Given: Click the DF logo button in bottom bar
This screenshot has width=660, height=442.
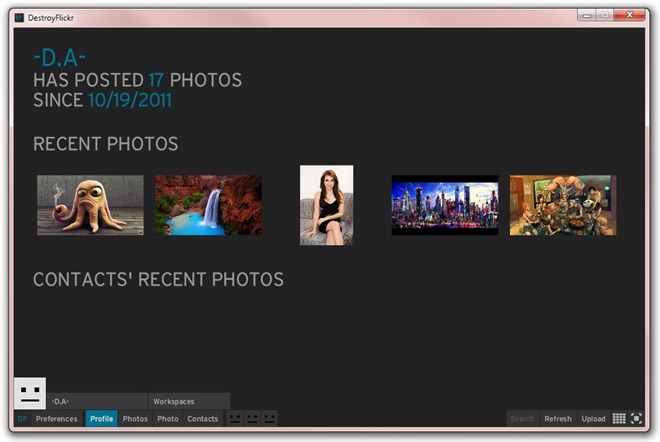Looking at the screenshot, I should tap(22, 418).
